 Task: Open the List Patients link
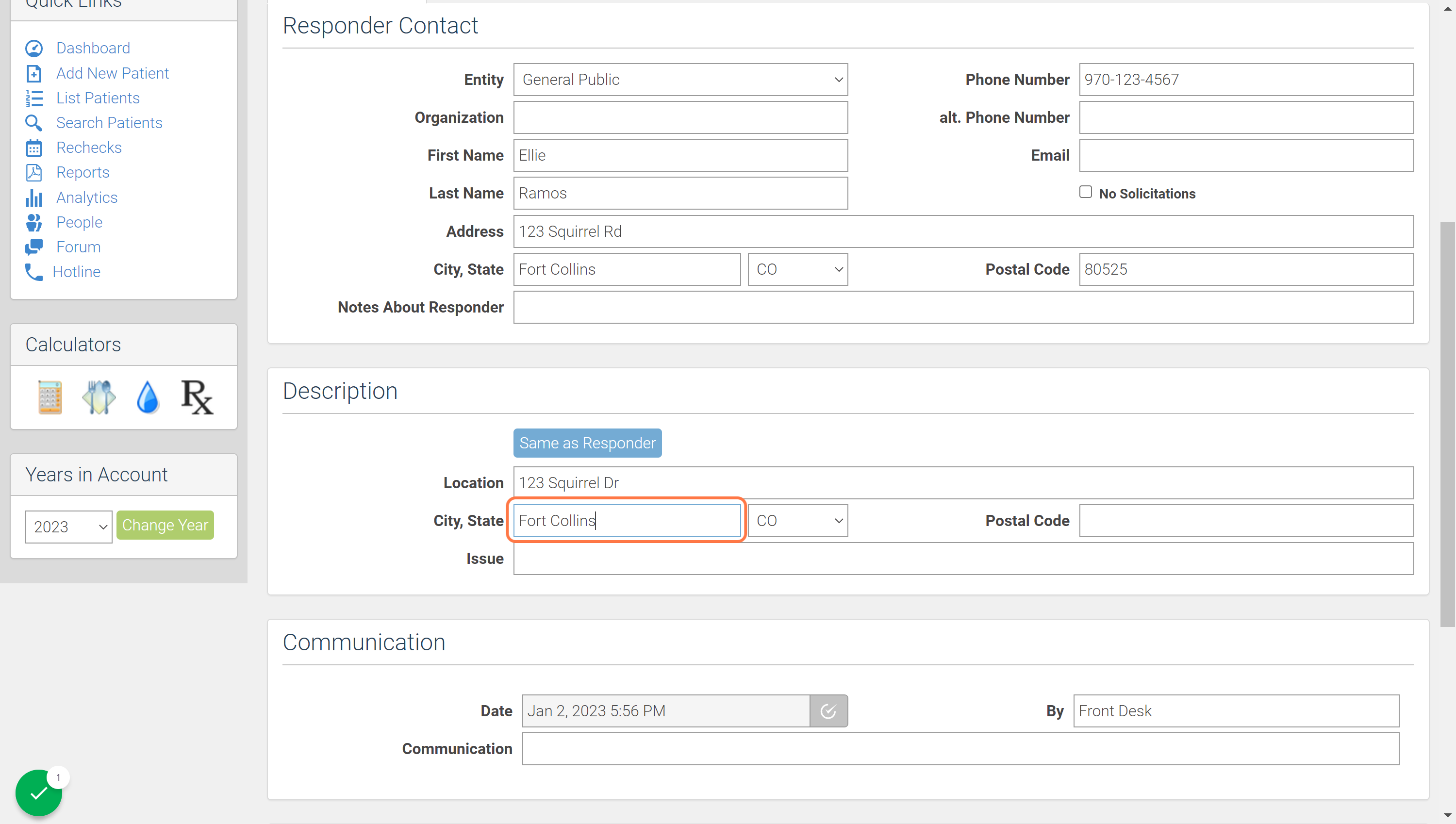tap(98, 98)
